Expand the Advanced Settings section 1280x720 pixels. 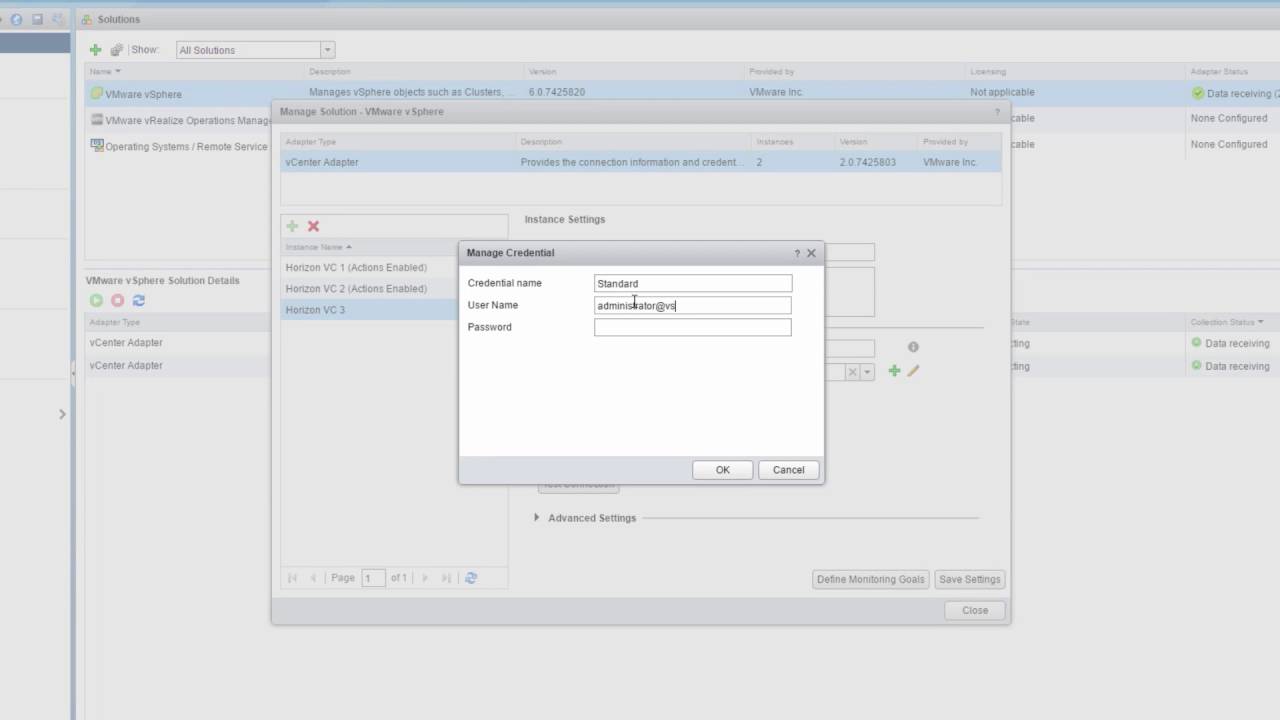point(537,518)
